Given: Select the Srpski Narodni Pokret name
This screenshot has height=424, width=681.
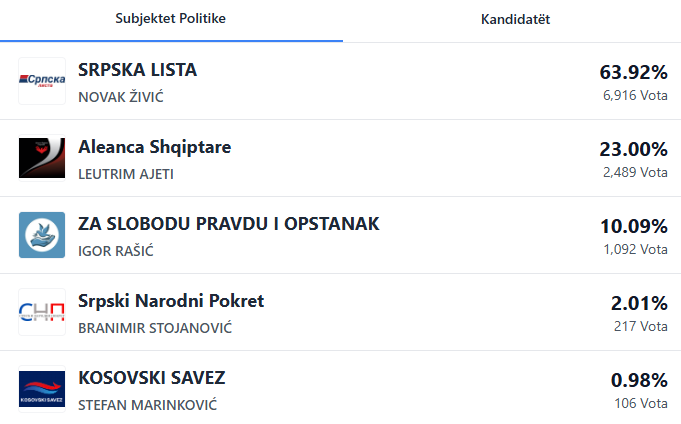Looking at the screenshot, I should (x=171, y=301).
